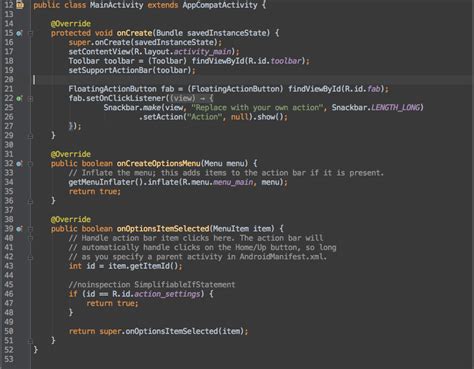The height and width of the screenshot is (369, 474).
Task: Click the activity_main layout reference
Action: [202, 52]
